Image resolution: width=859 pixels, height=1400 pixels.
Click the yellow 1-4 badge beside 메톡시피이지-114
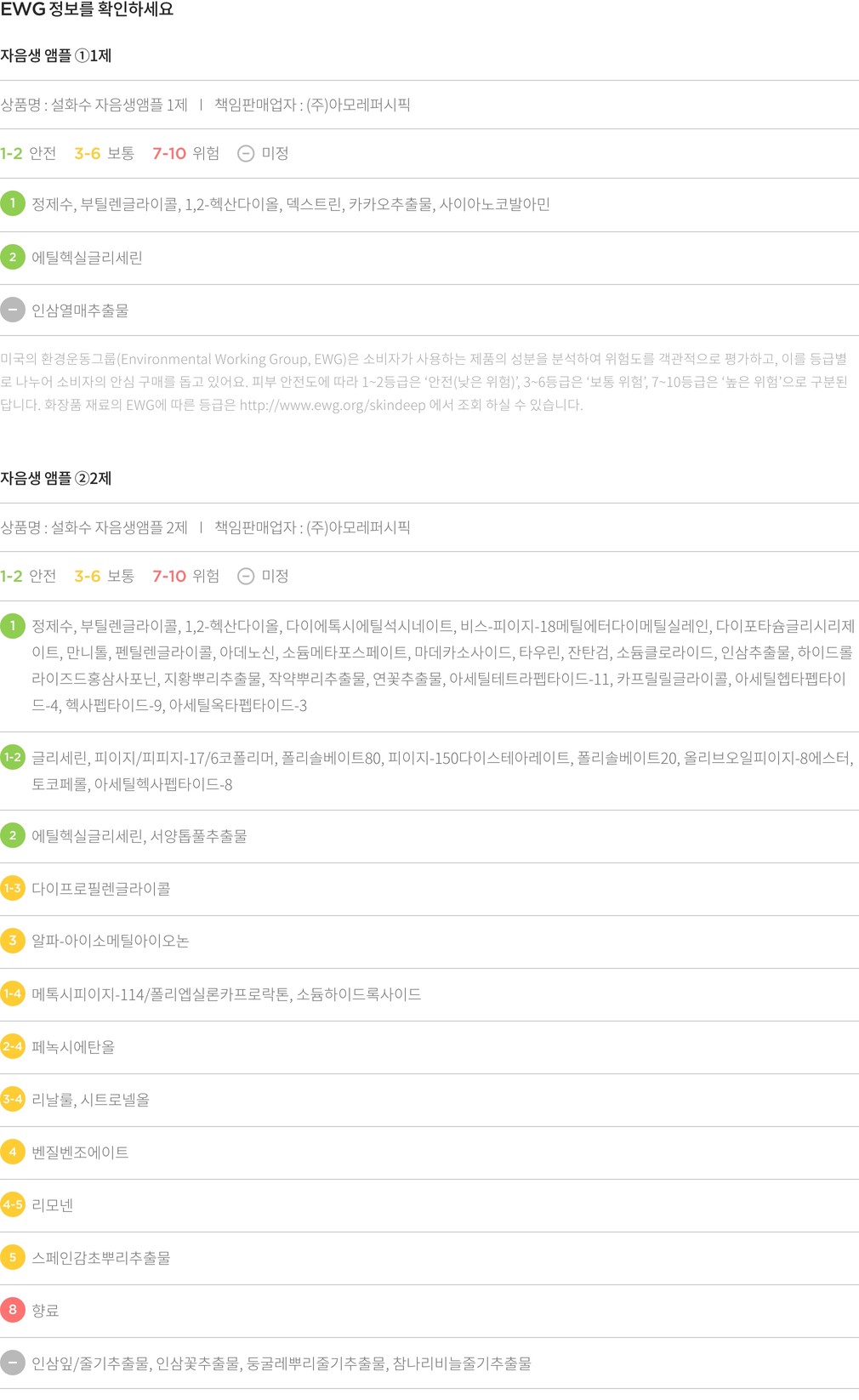pos(13,993)
